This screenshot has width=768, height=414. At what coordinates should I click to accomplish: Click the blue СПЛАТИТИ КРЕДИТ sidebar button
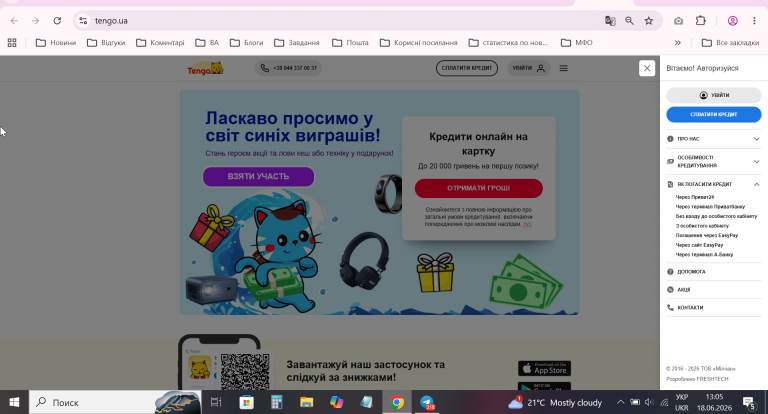(x=714, y=114)
